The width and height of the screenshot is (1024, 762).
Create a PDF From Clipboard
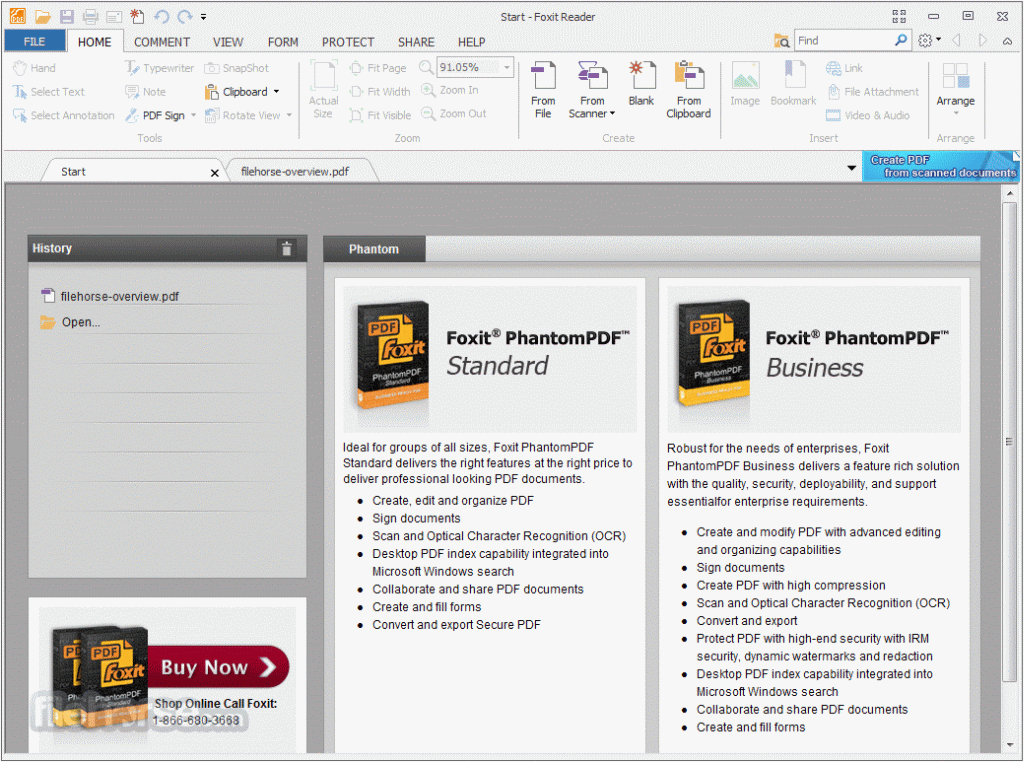[x=688, y=89]
